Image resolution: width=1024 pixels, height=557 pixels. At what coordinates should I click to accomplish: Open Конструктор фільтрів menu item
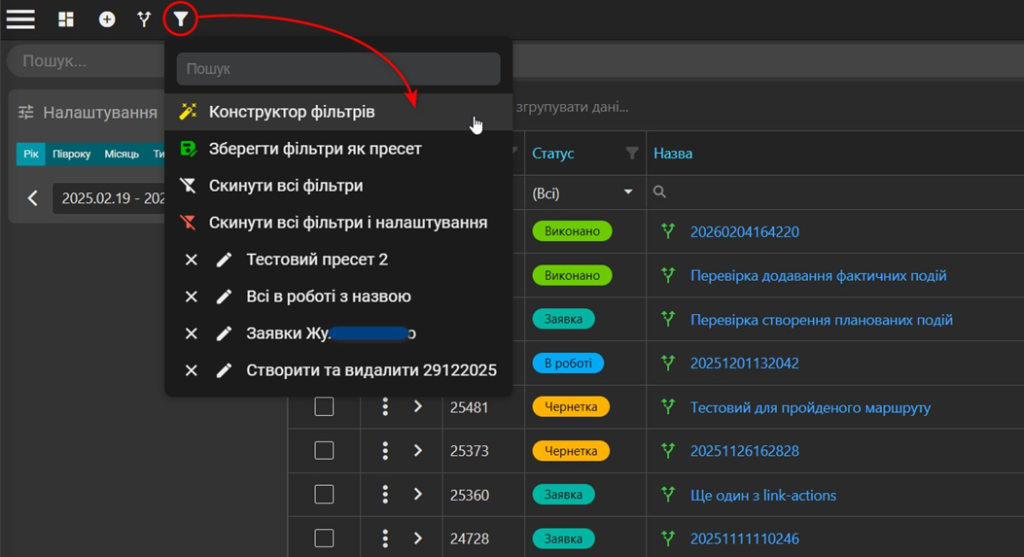pos(338,112)
